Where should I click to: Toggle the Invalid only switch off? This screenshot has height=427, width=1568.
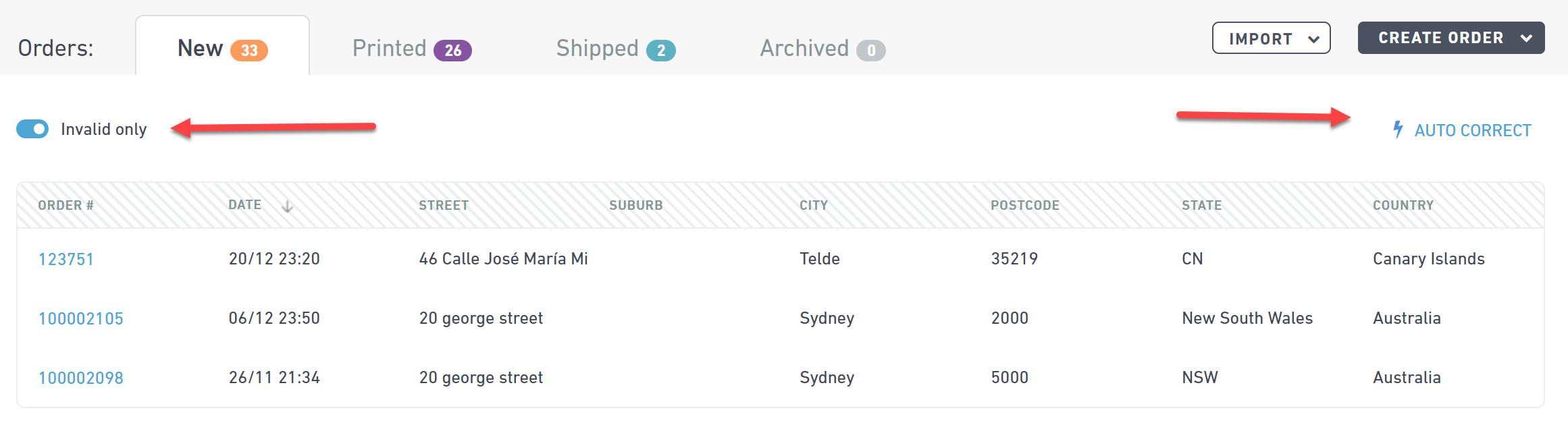pos(32,129)
